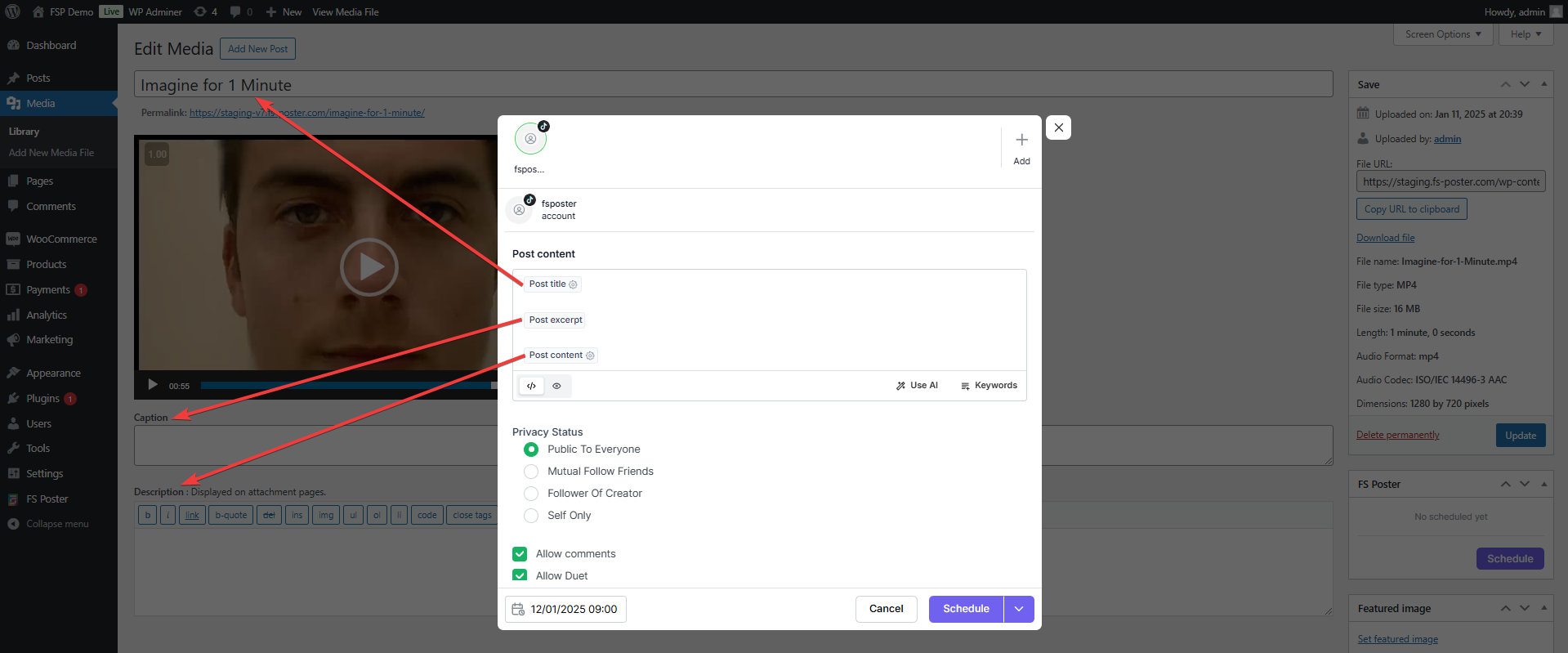Cancel the schedule dialog
The width and height of the screenshot is (1568, 653).
(x=886, y=609)
